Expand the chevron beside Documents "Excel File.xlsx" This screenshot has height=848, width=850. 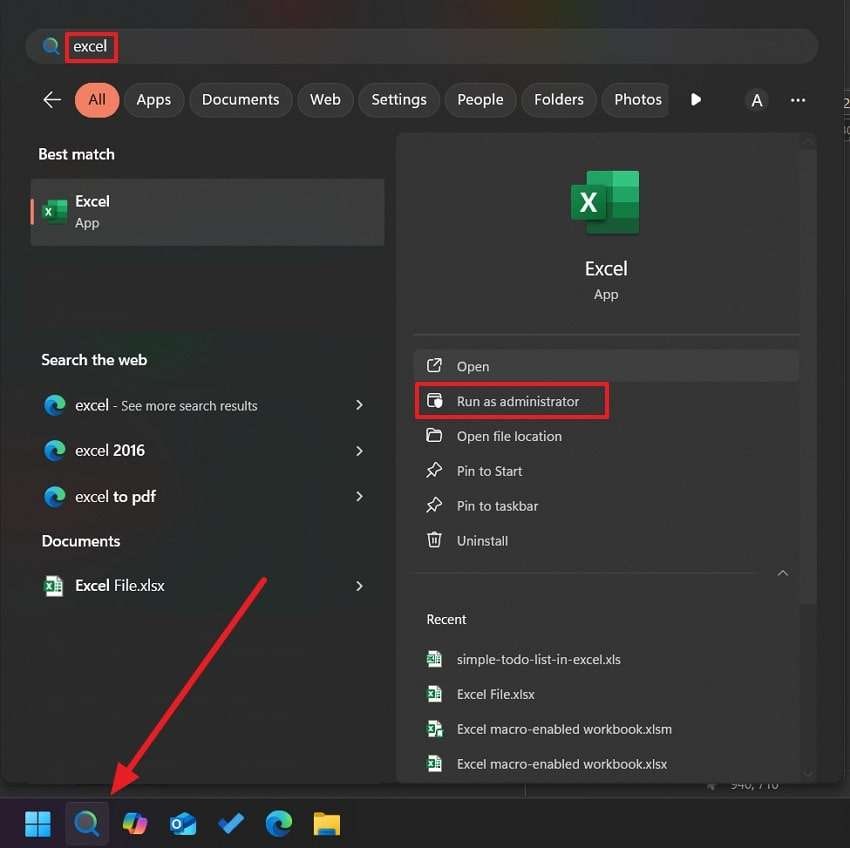(359, 586)
